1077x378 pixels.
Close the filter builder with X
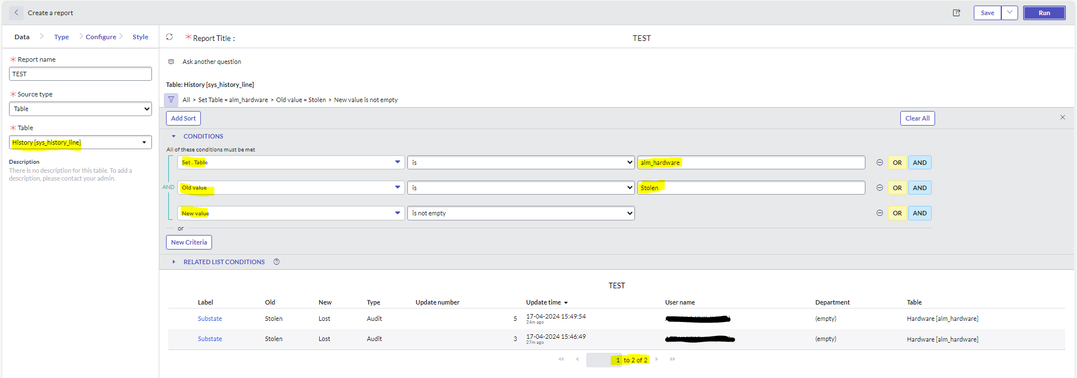1063,118
